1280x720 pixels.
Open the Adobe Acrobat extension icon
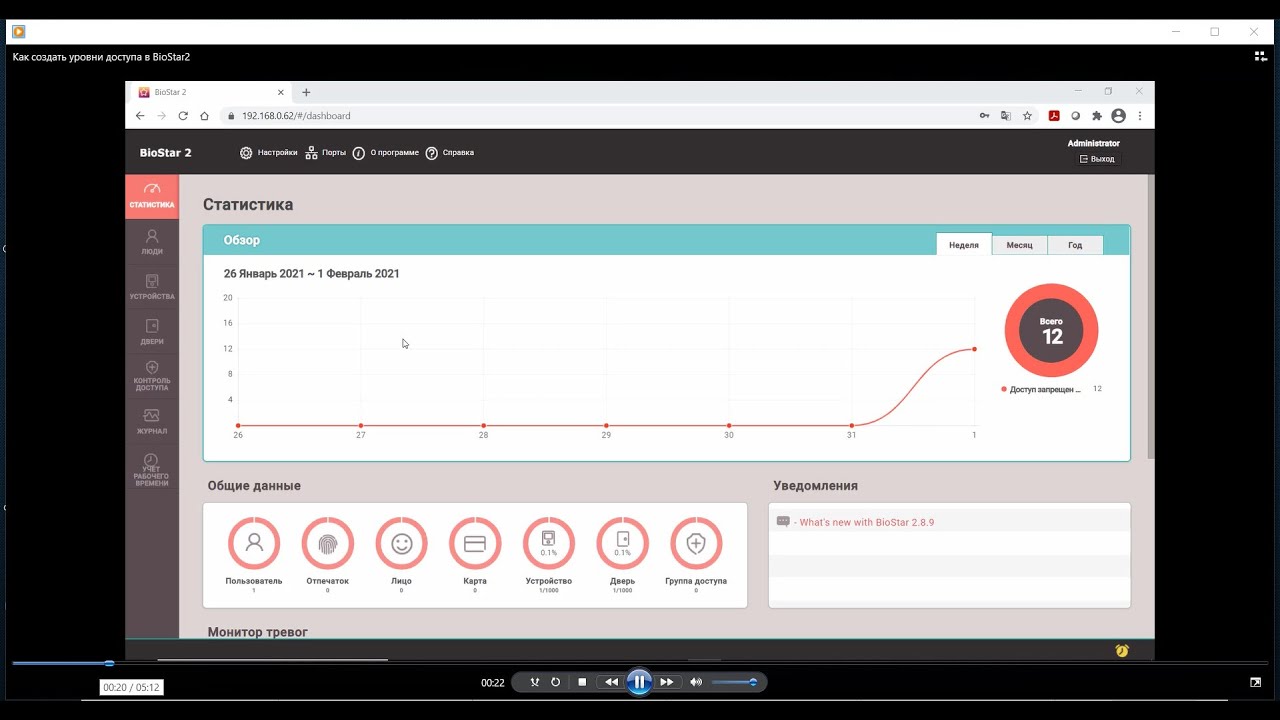[1054, 116]
